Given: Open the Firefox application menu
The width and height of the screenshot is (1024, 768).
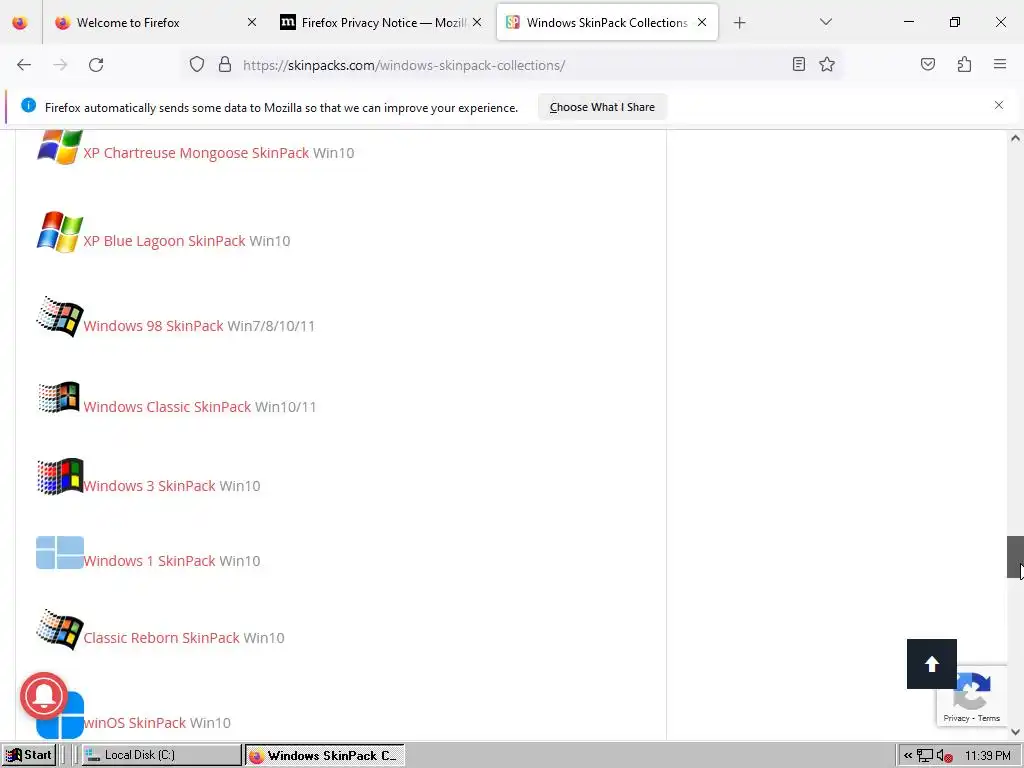Looking at the screenshot, I should 1000,64.
